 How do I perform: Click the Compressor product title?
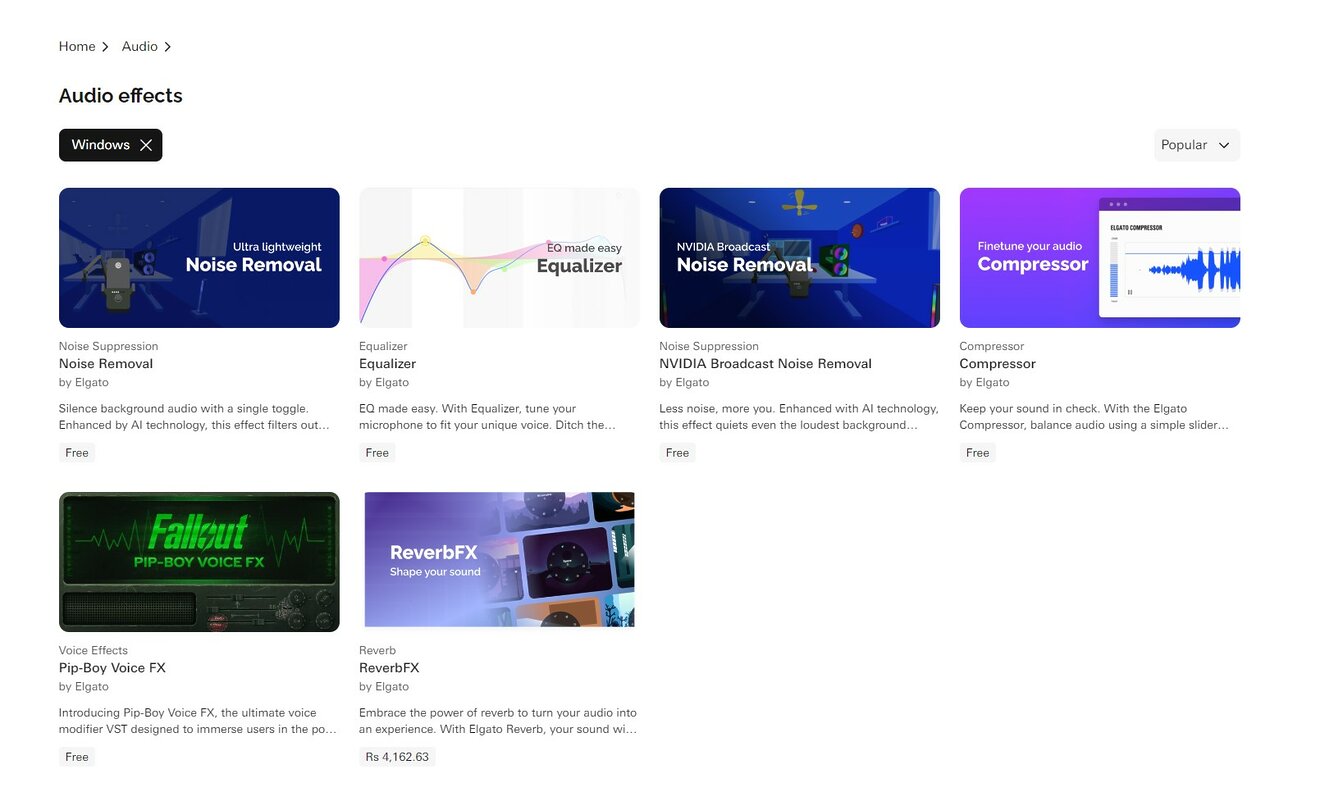pos(997,364)
